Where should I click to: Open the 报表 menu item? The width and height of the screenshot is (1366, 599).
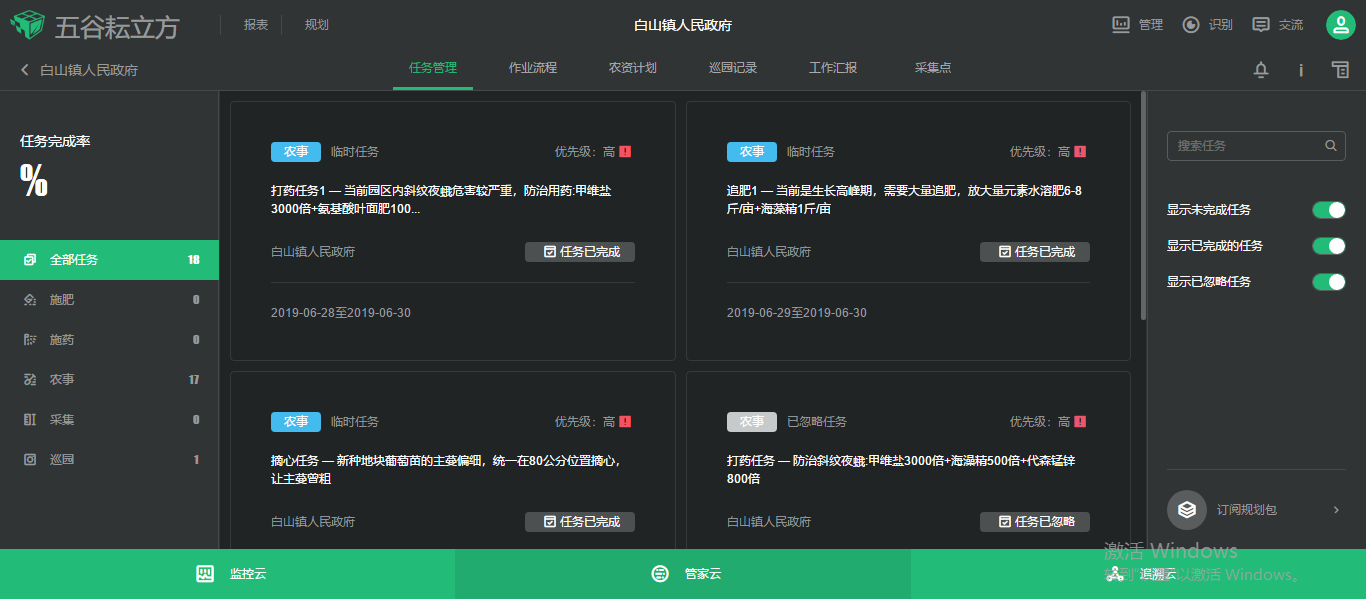coord(256,25)
